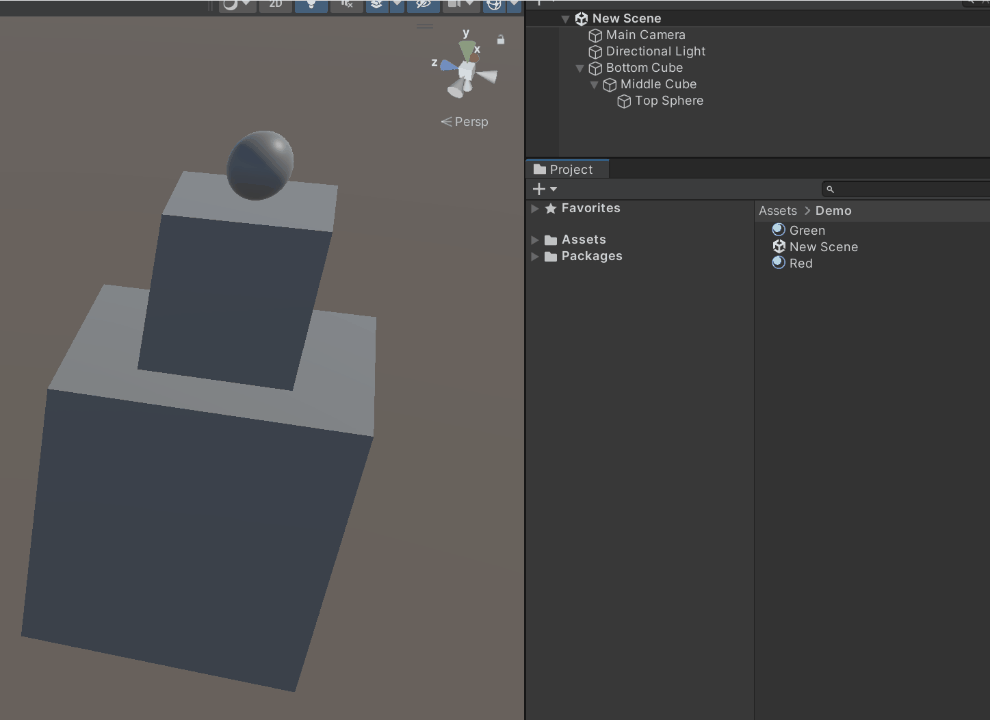Click the large gray cone on the gizmo's right
Image resolution: width=990 pixels, height=720 pixels.
(487, 76)
